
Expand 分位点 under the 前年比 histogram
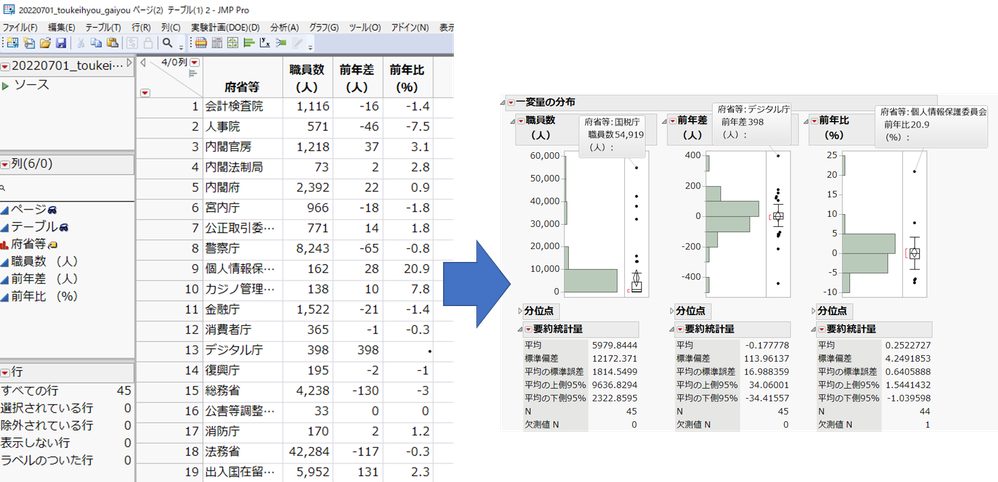coord(814,311)
